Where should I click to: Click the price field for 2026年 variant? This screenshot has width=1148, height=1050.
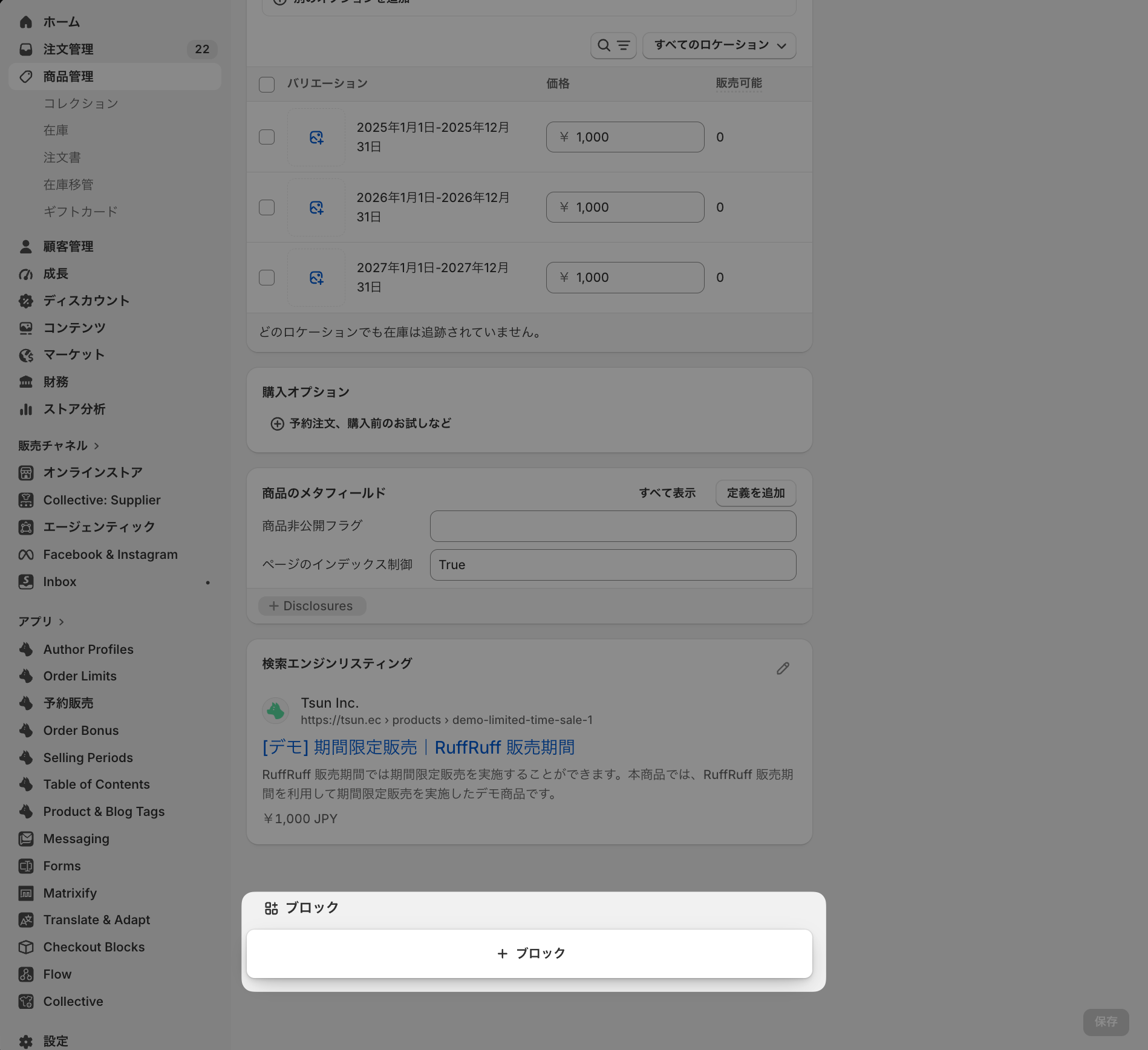tap(625, 207)
